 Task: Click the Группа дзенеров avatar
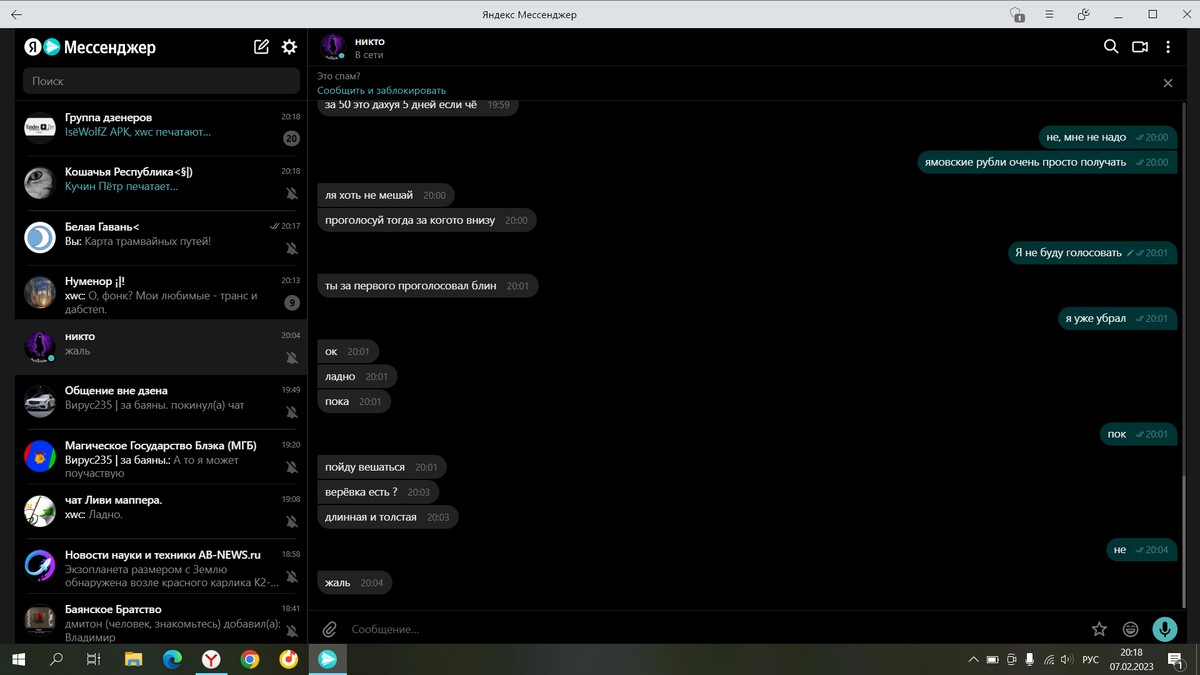pyautogui.click(x=40, y=128)
